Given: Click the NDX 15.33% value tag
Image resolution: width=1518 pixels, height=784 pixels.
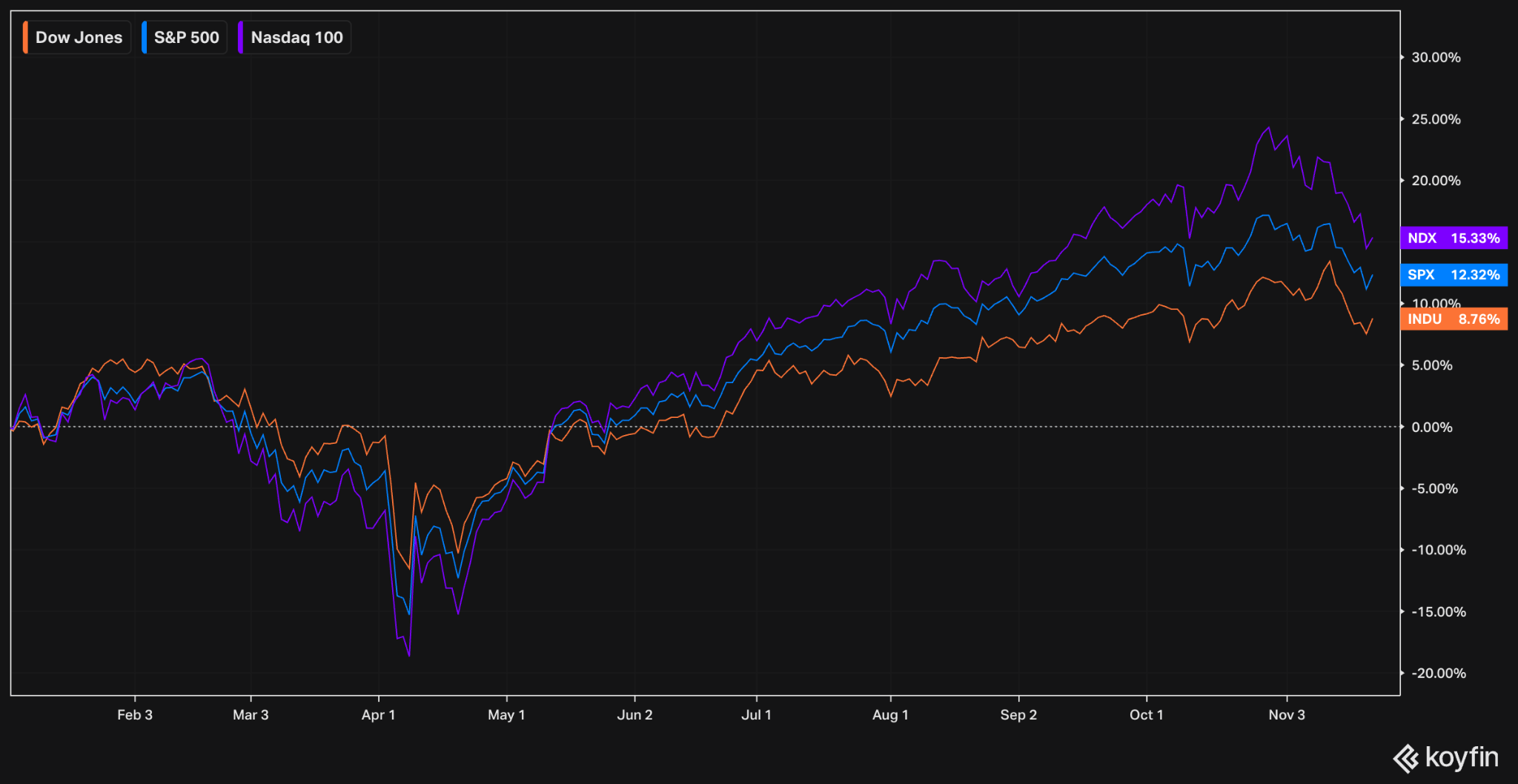Looking at the screenshot, I should (x=1454, y=238).
